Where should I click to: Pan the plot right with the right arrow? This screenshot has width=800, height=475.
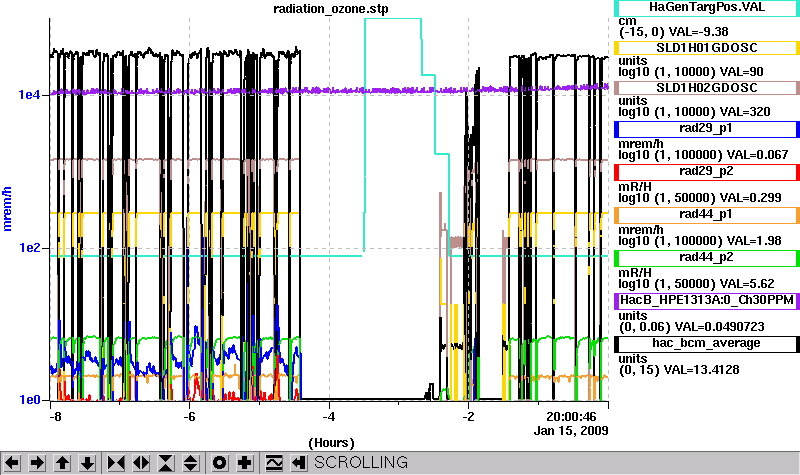pyautogui.click(x=37, y=463)
